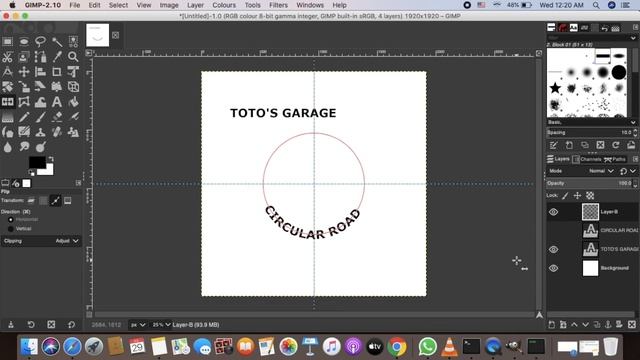The image size is (640, 360).
Task: Open the Layers dock tab menu
Action: 635,159
